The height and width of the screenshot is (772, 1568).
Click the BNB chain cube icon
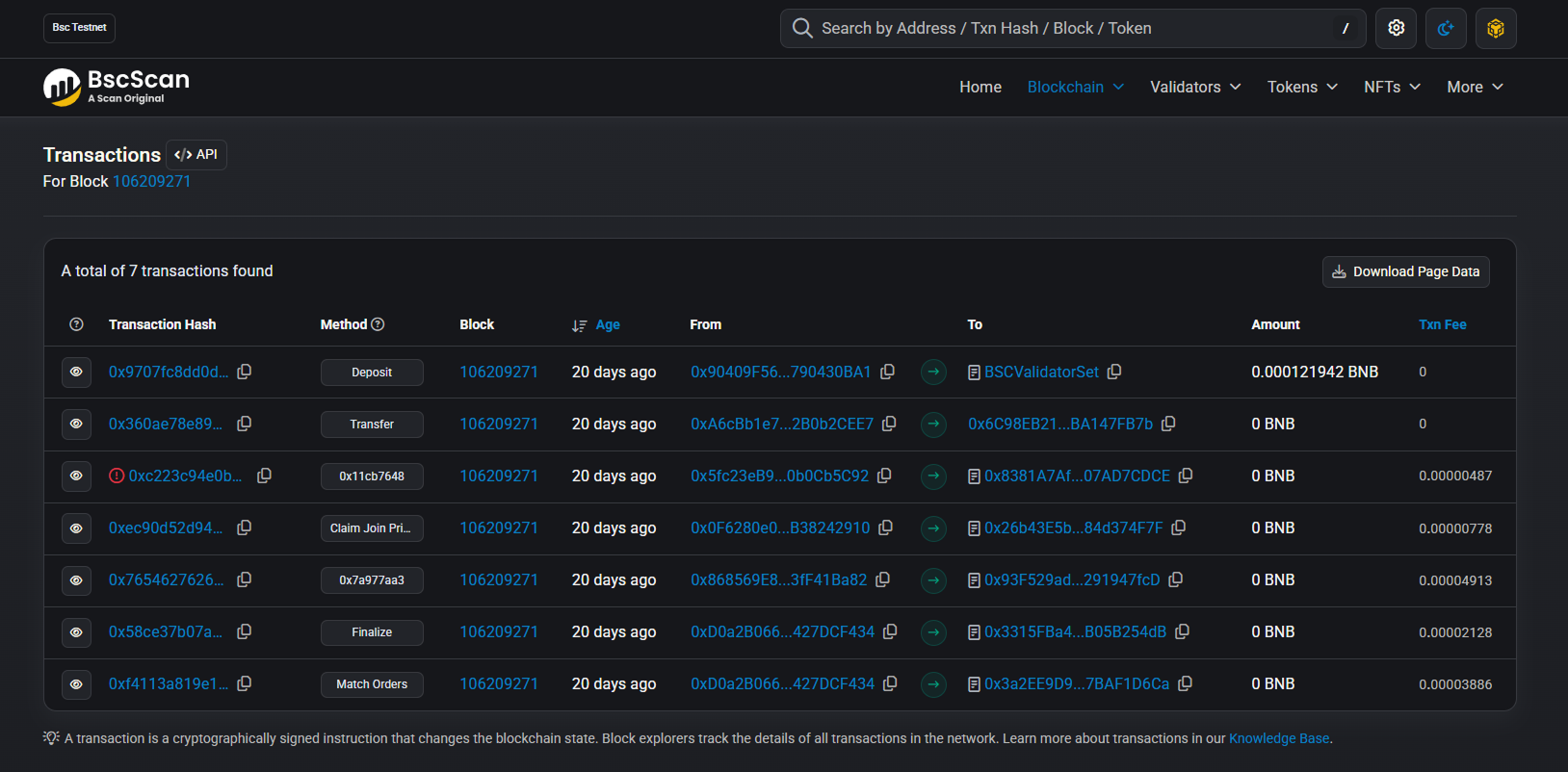(x=1496, y=28)
